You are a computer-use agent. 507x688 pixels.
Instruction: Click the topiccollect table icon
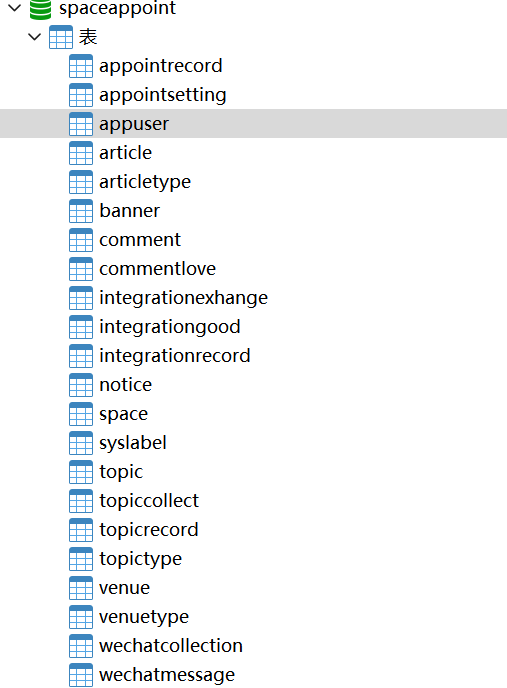81,501
